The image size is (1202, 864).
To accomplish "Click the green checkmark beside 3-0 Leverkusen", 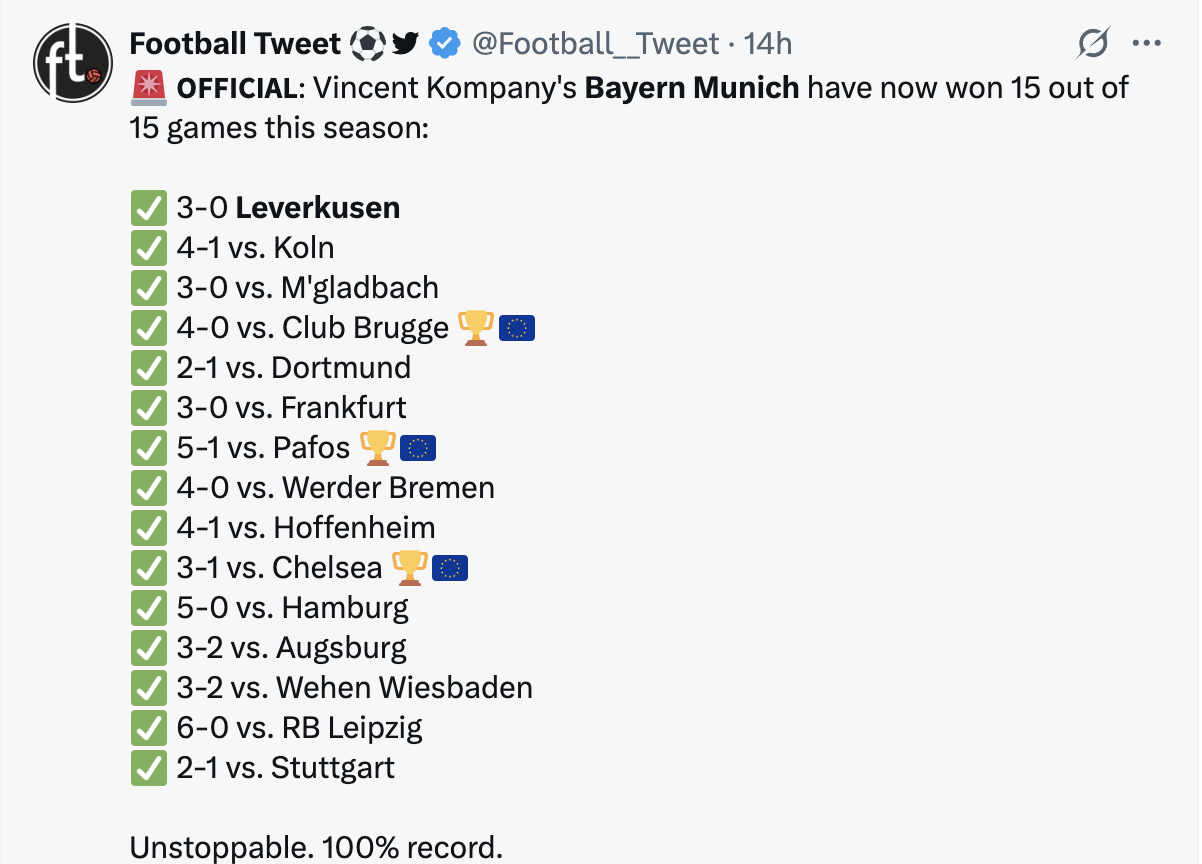I will tap(149, 208).
